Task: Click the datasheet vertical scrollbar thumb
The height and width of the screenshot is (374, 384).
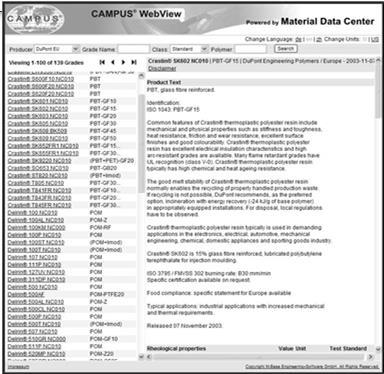Action: (378, 91)
